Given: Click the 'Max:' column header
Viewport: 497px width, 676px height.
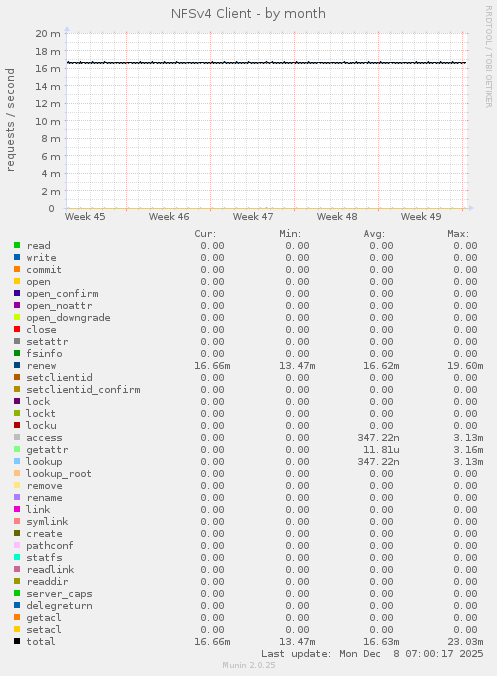Looking at the screenshot, I should click(x=458, y=234).
